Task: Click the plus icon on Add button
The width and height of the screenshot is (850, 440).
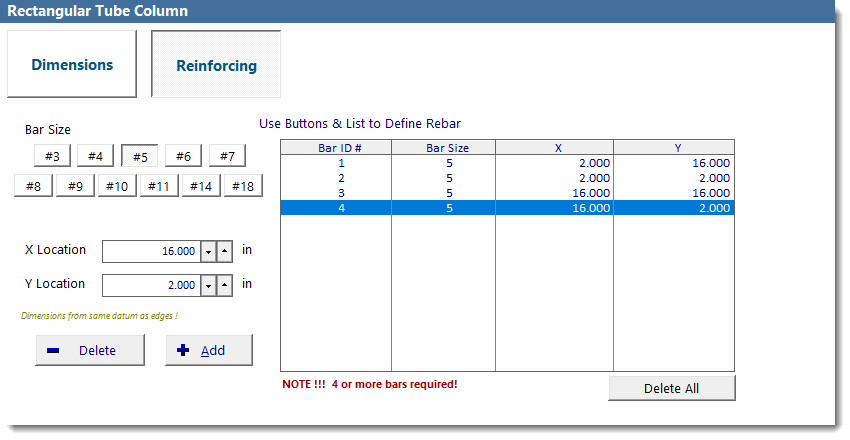Action: [x=183, y=350]
